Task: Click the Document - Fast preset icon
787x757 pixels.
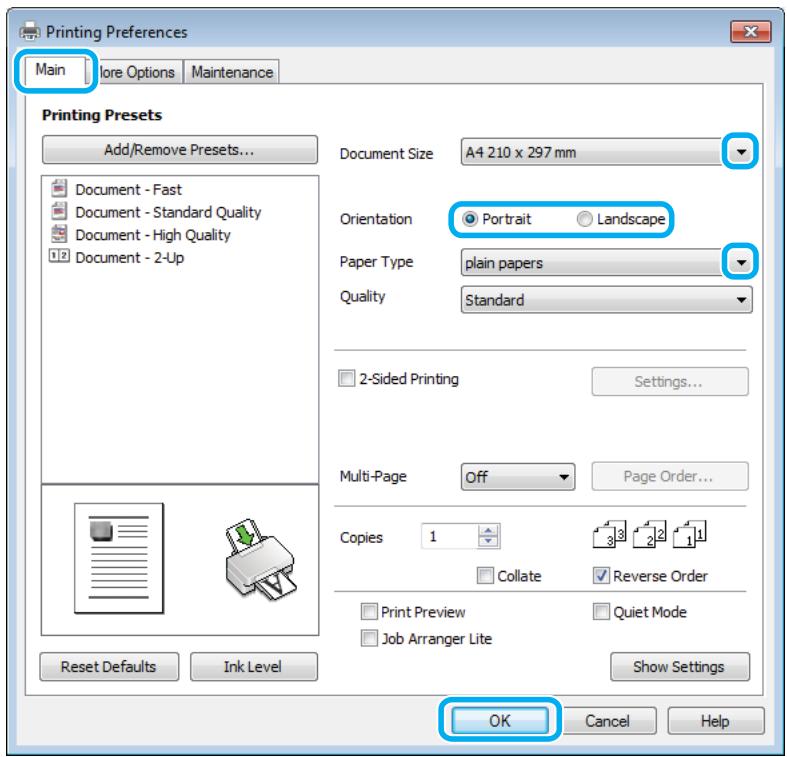Action: coord(59,188)
